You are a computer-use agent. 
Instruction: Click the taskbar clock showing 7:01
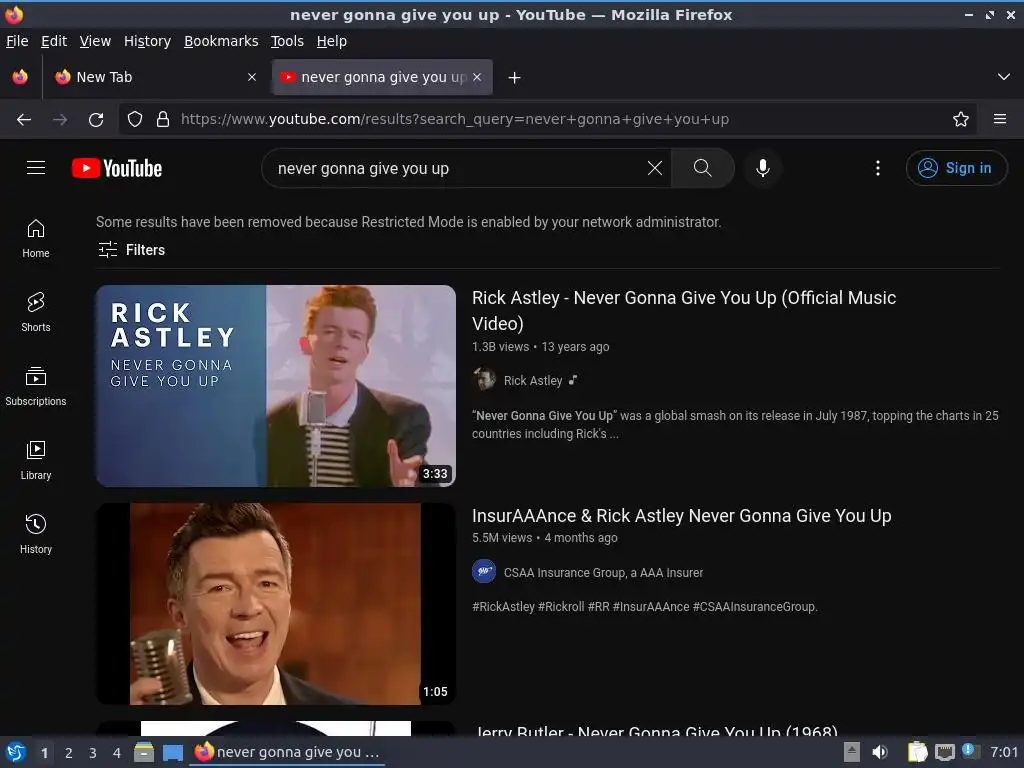tap(1004, 752)
